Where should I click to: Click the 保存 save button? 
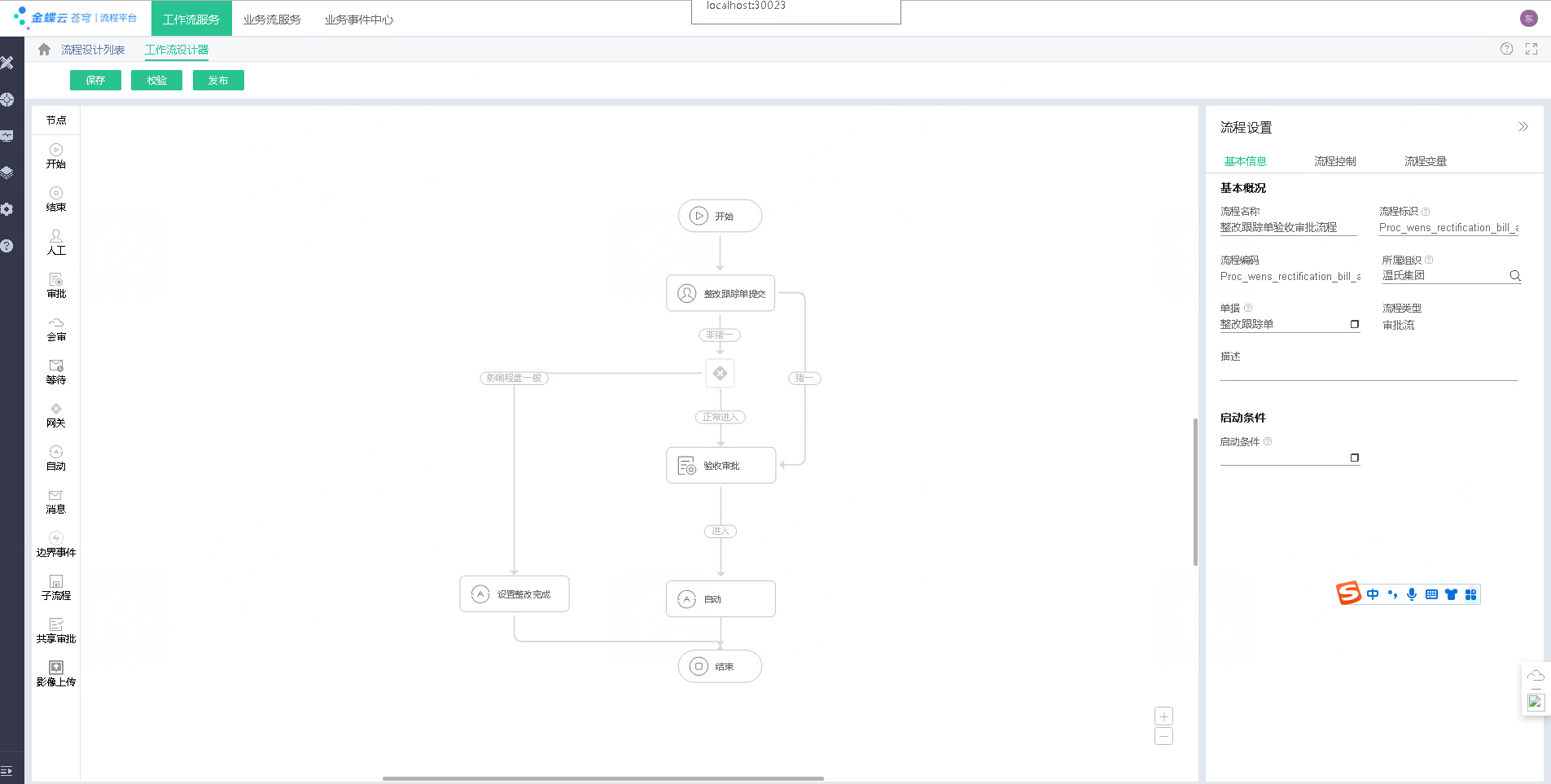click(95, 80)
